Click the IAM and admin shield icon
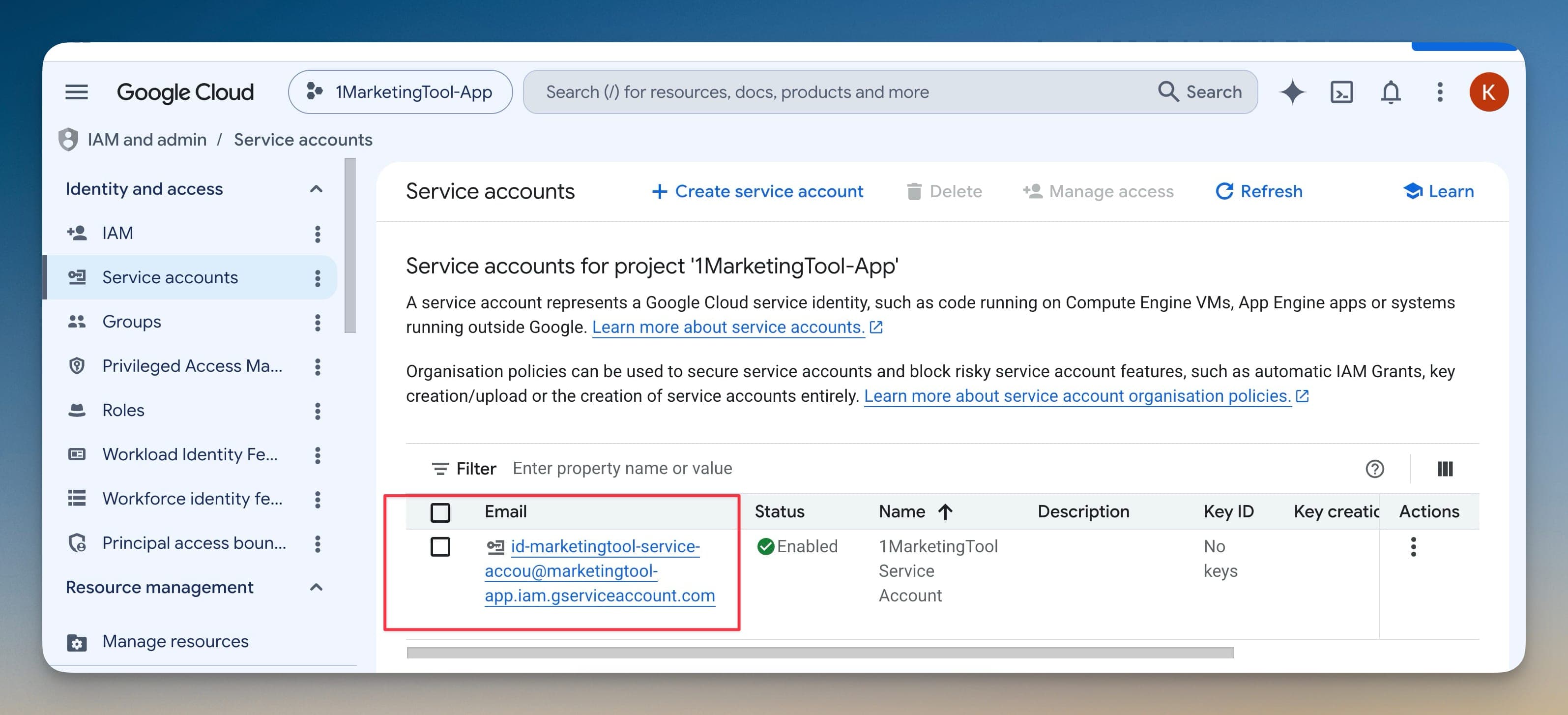The image size is (1568, 715). coord(68,140)
